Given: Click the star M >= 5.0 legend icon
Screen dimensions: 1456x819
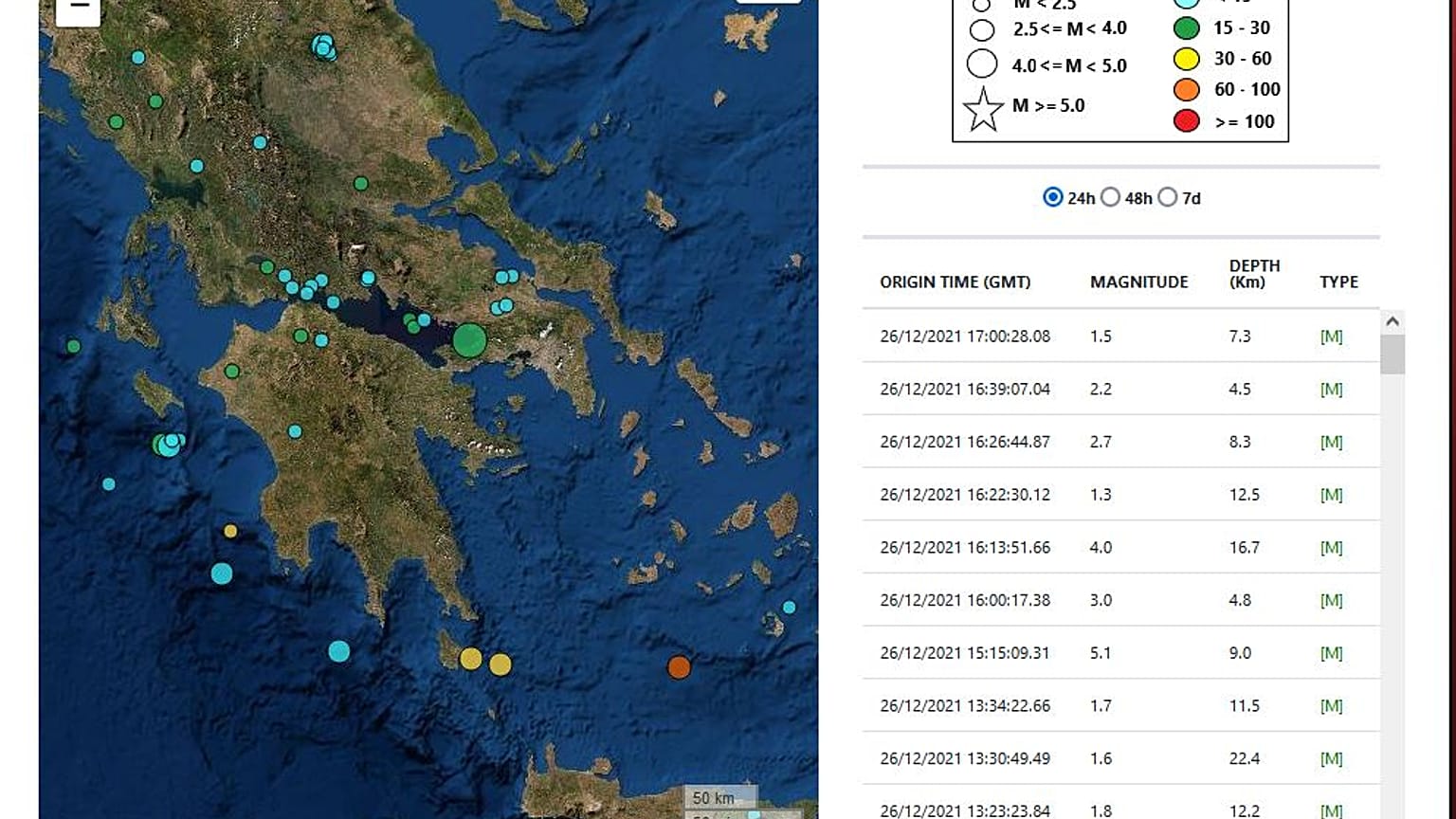Looking at the screenshot, I should [983, 110].
